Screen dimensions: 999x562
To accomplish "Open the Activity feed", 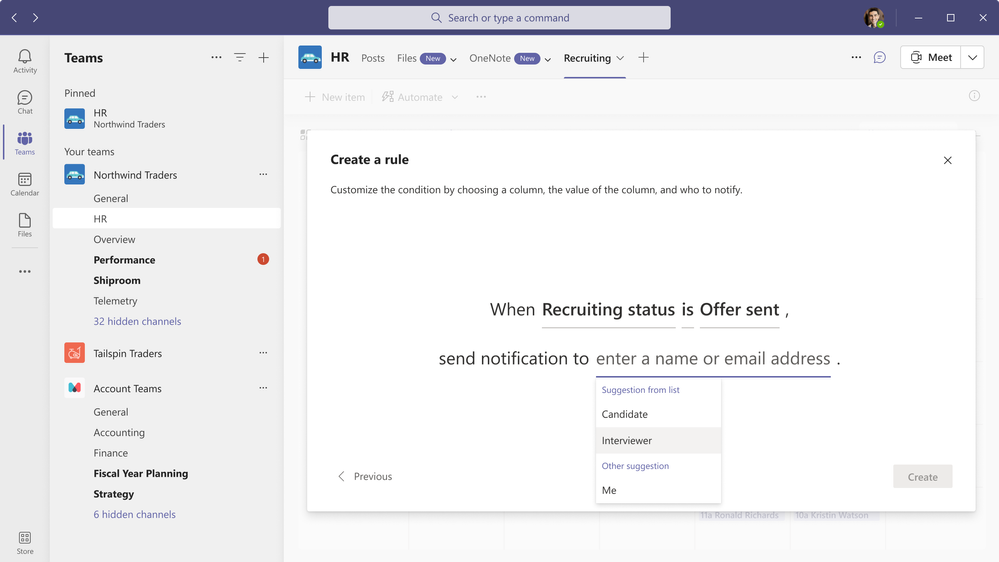I will tap(25, 62).
